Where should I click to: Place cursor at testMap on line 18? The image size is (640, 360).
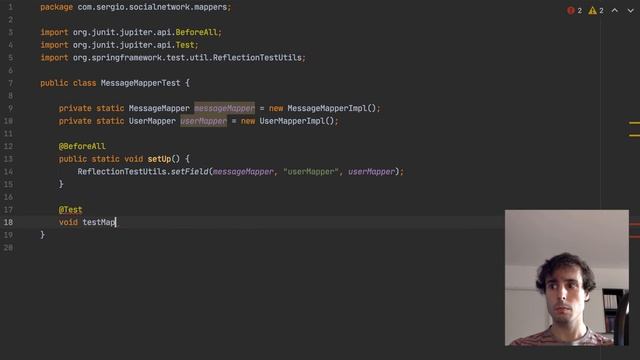99,222
